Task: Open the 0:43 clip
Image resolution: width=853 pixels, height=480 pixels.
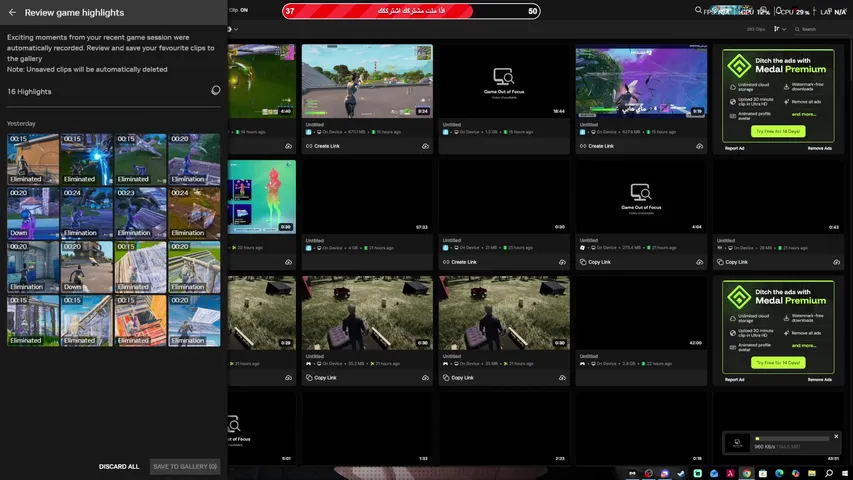Action: 778,196
